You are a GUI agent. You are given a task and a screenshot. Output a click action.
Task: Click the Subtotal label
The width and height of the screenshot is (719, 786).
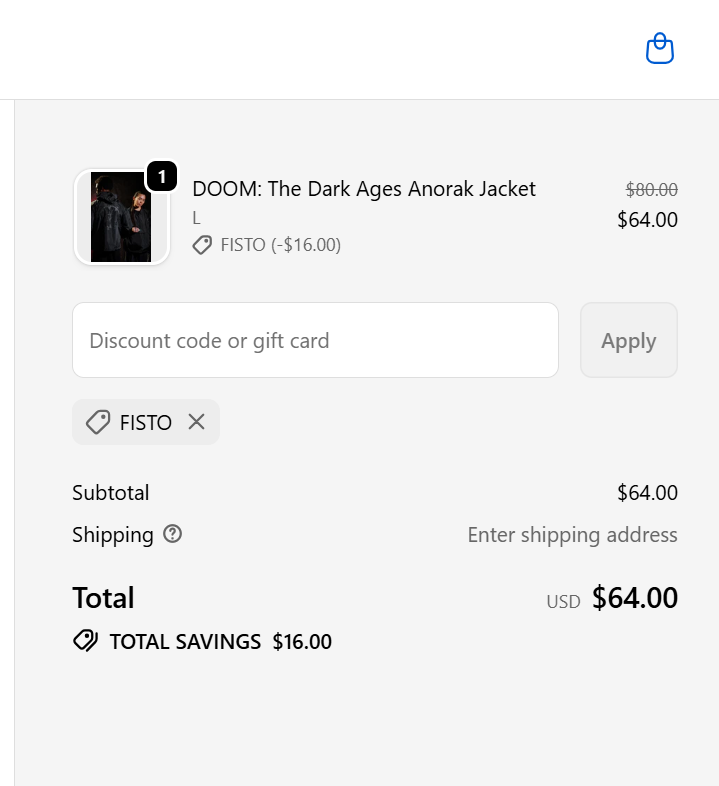coord(111,492)
